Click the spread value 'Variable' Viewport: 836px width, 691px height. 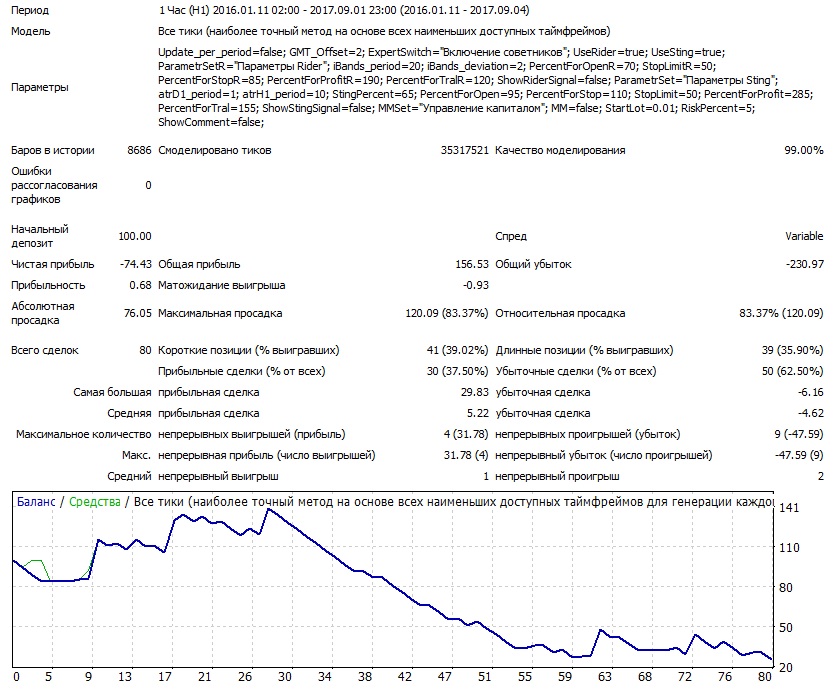(804, 236)
